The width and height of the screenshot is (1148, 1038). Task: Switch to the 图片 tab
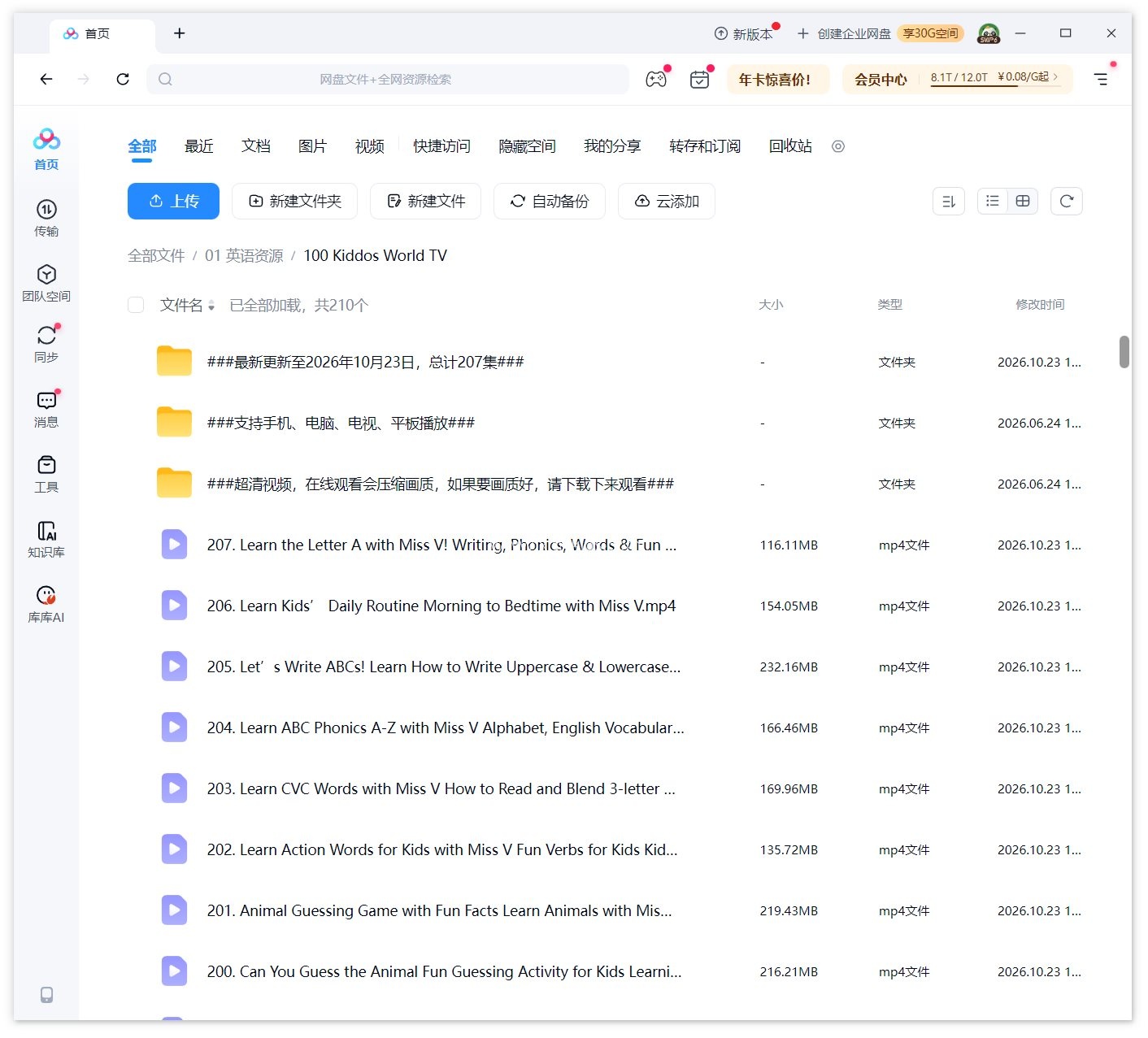tap(313, 146)
